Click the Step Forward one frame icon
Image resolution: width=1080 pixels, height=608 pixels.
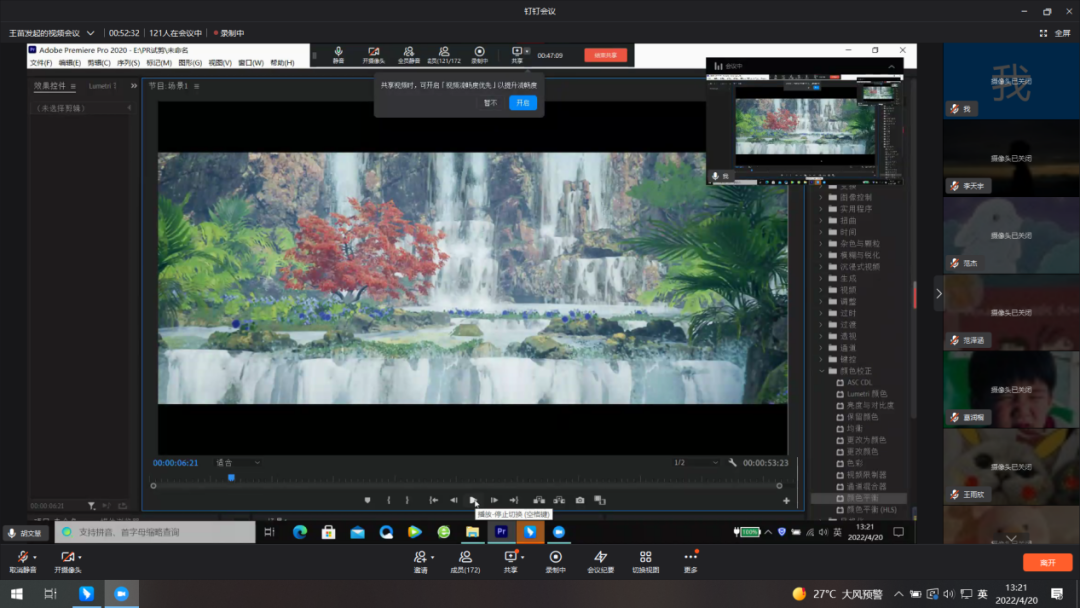point(494,500)
